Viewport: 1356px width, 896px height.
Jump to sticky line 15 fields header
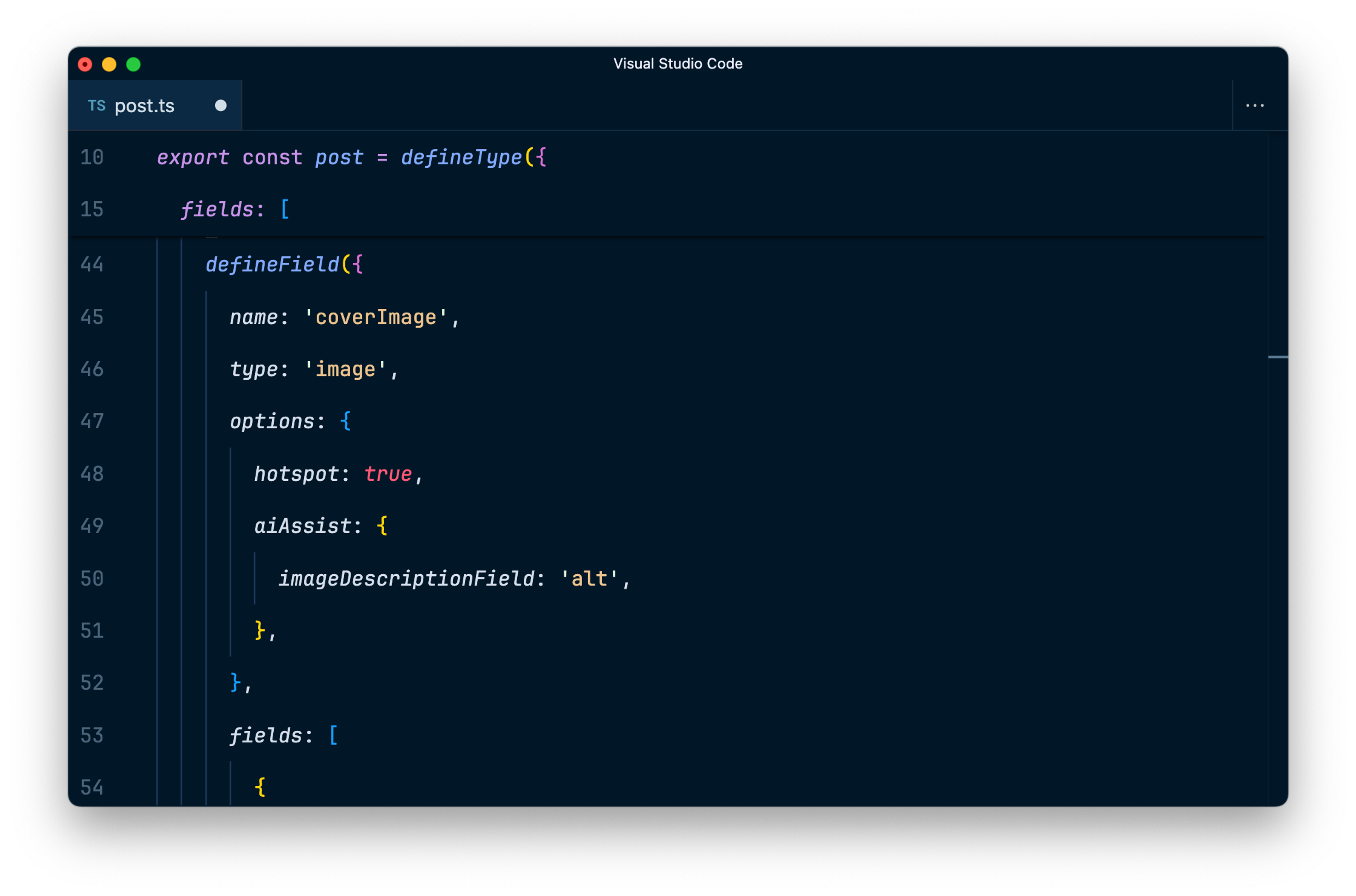217,210
